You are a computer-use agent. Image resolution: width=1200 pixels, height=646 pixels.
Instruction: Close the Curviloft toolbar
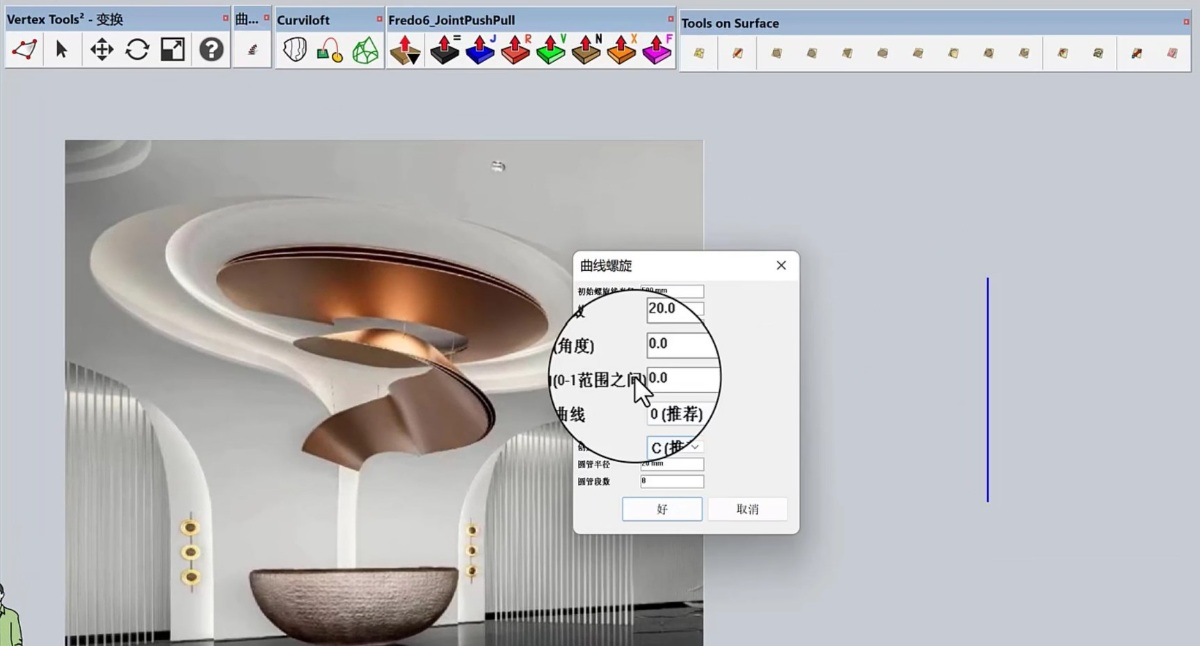point(379,19)
